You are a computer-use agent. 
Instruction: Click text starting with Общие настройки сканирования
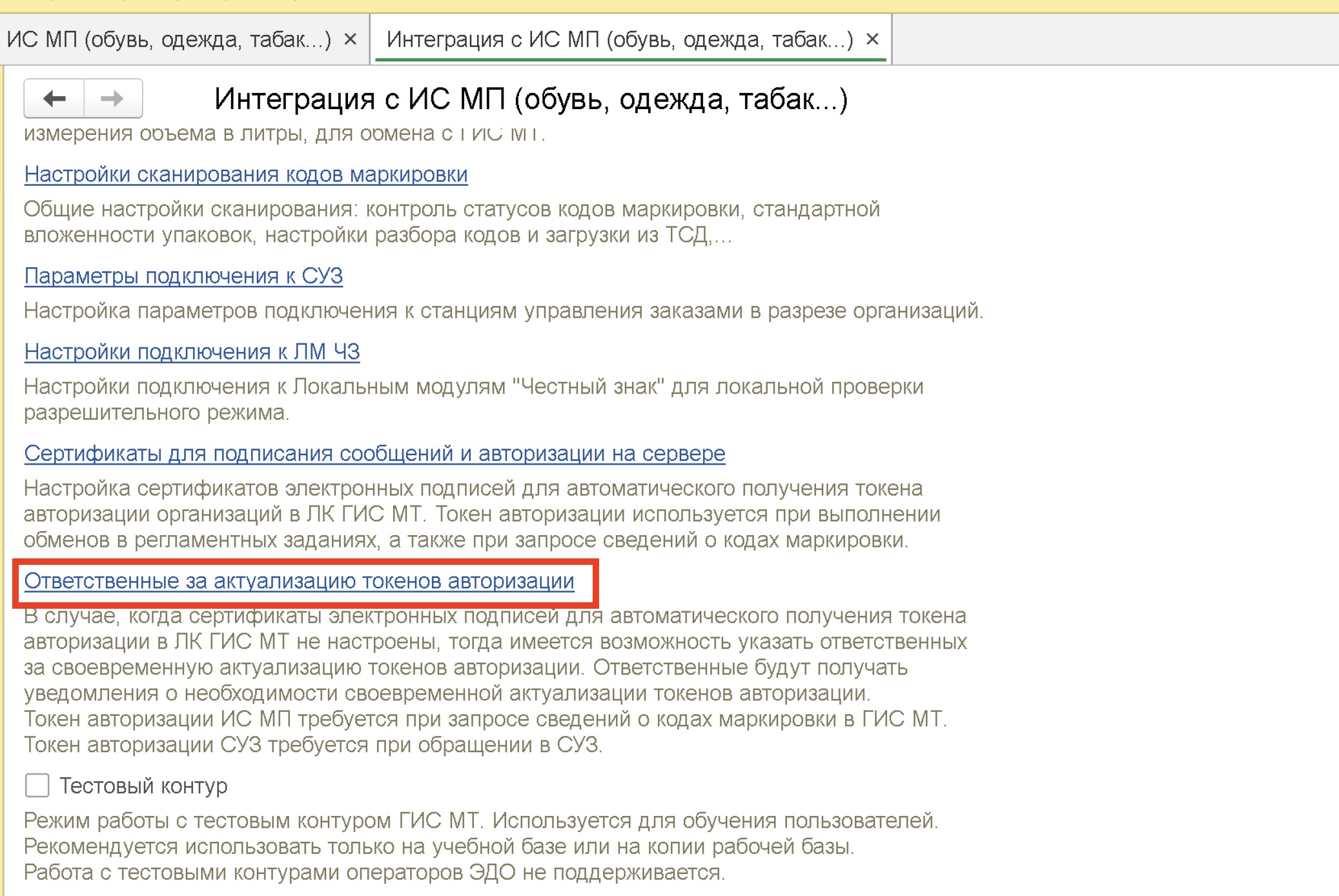[452, 222]
